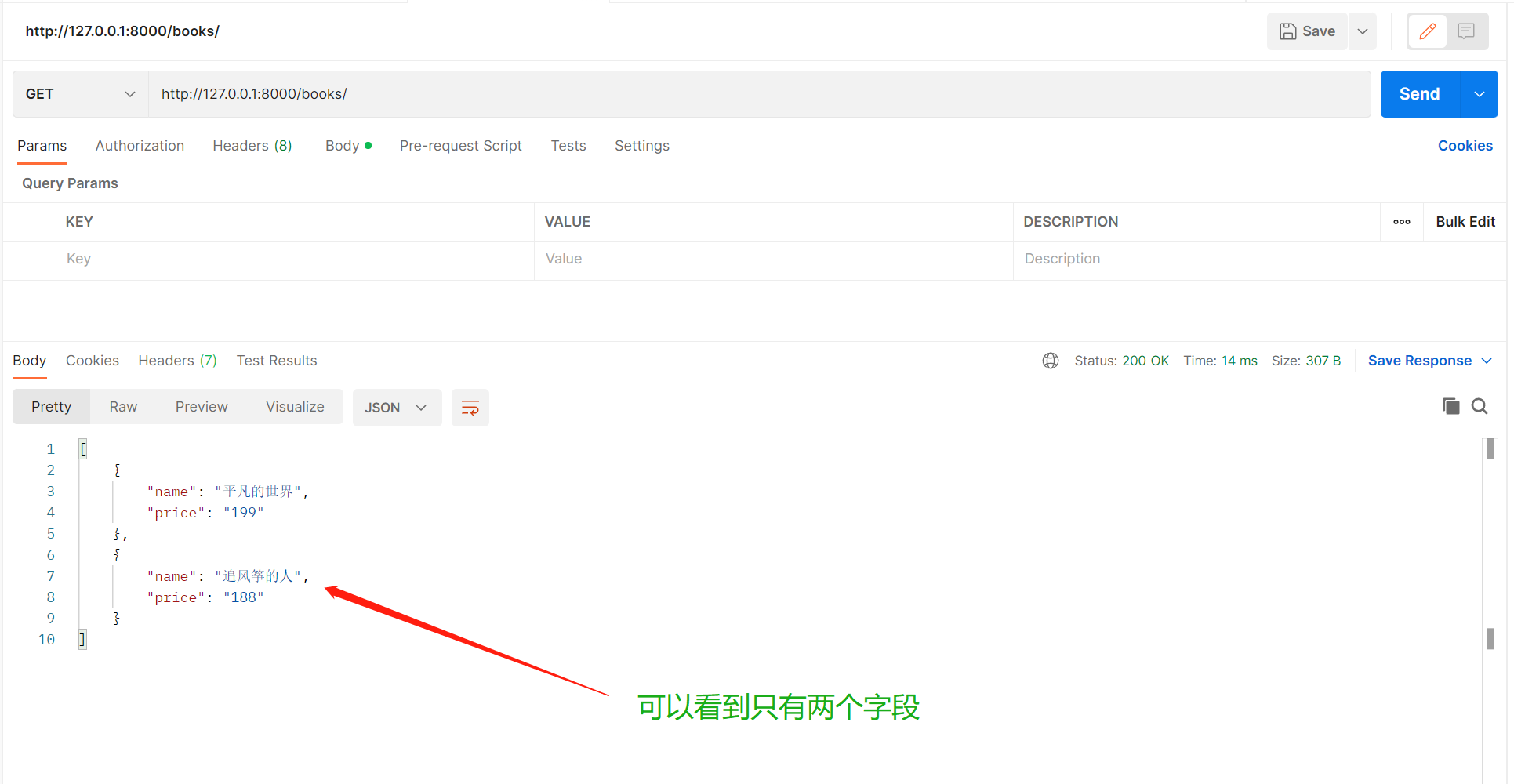Click line number 10
This screenshot has width=1514, height=784.
(46, 640)
